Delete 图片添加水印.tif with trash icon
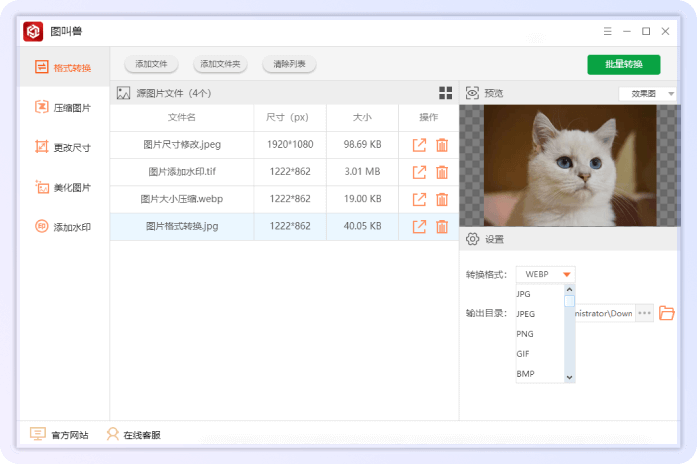The image size is (697, 464). tap(442, 172)
